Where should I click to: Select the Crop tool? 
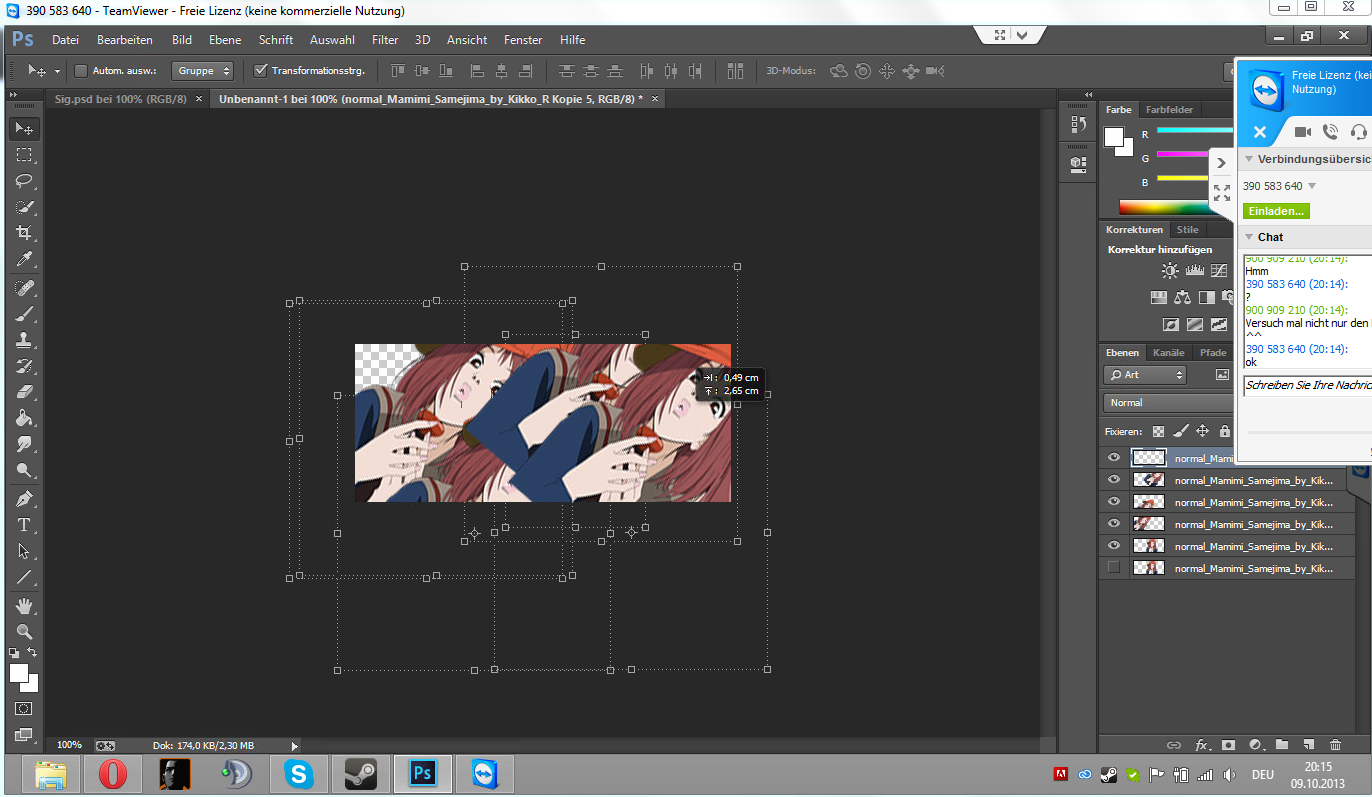(24, 233)
